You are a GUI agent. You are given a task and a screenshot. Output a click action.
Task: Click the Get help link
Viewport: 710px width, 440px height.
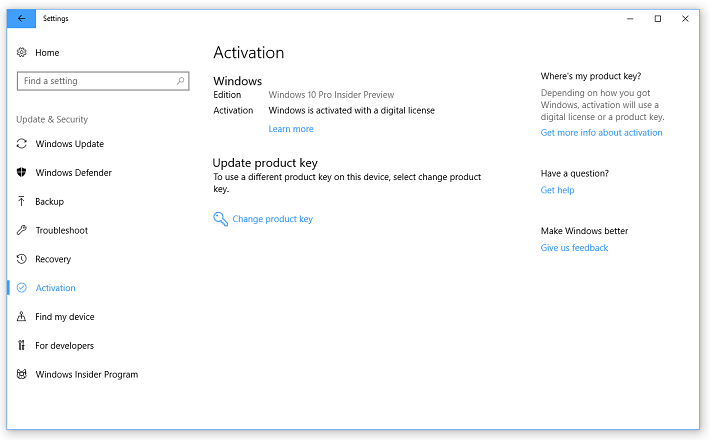[557, 190]
